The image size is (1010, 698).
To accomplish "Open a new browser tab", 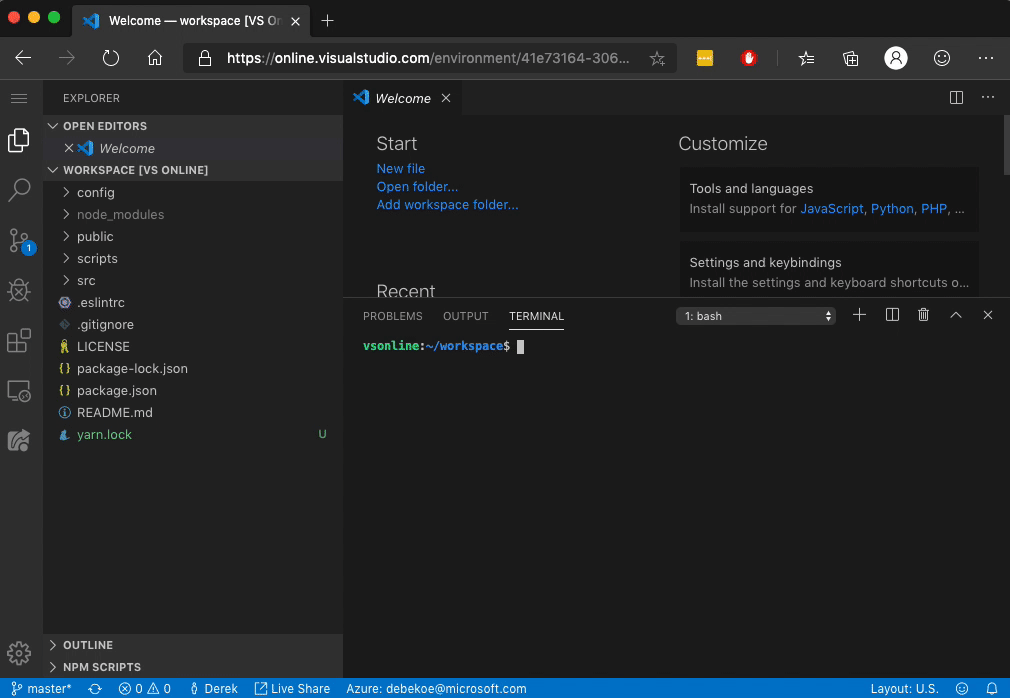I will coord(327,21).
